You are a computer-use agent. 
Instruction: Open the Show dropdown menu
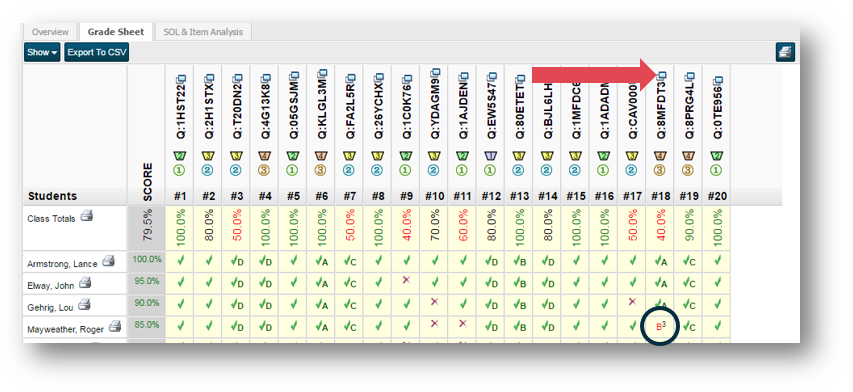point(42,52)
